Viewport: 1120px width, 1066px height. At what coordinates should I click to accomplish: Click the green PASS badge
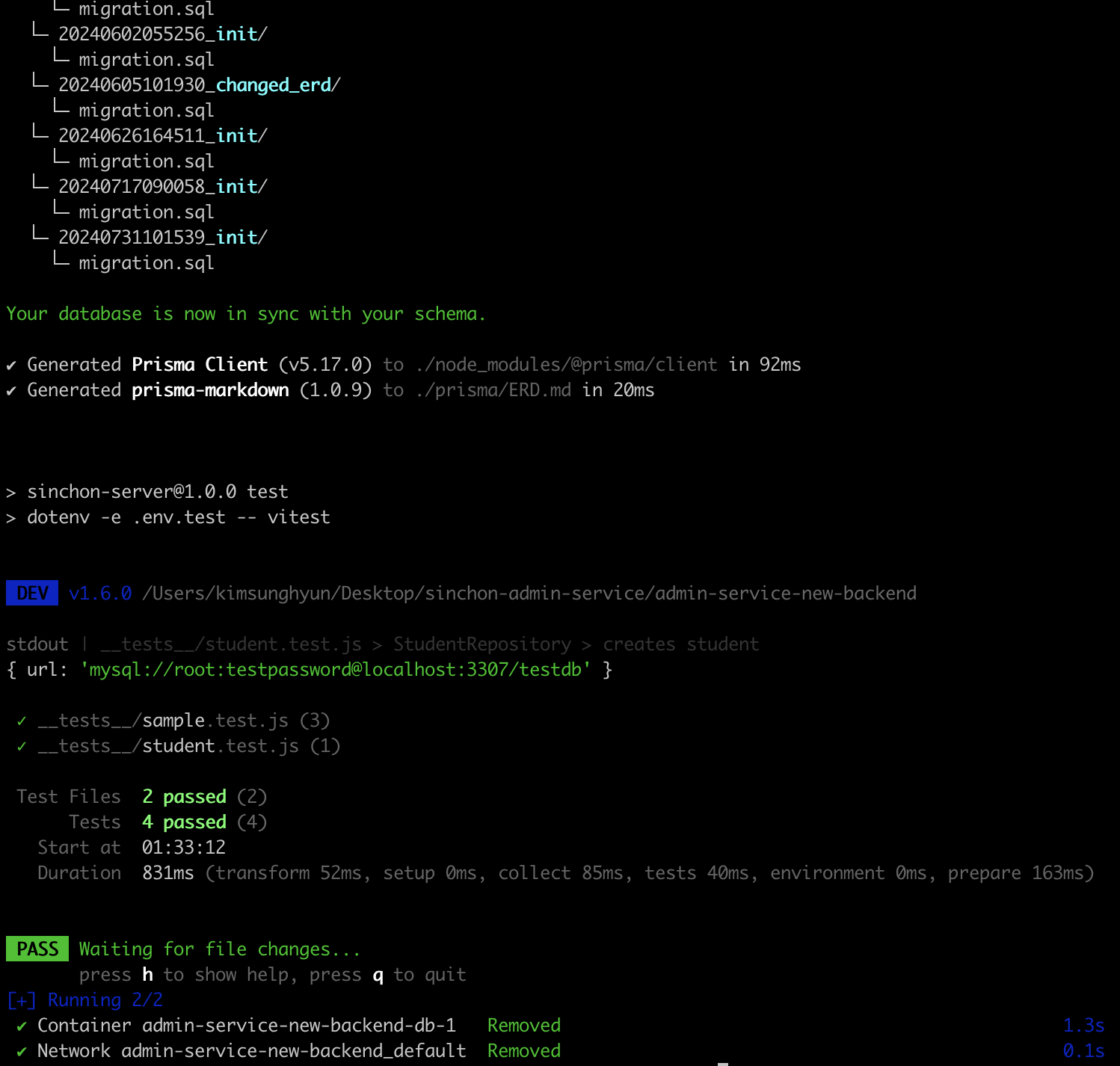pyautogui.click(x=37, y=949)
